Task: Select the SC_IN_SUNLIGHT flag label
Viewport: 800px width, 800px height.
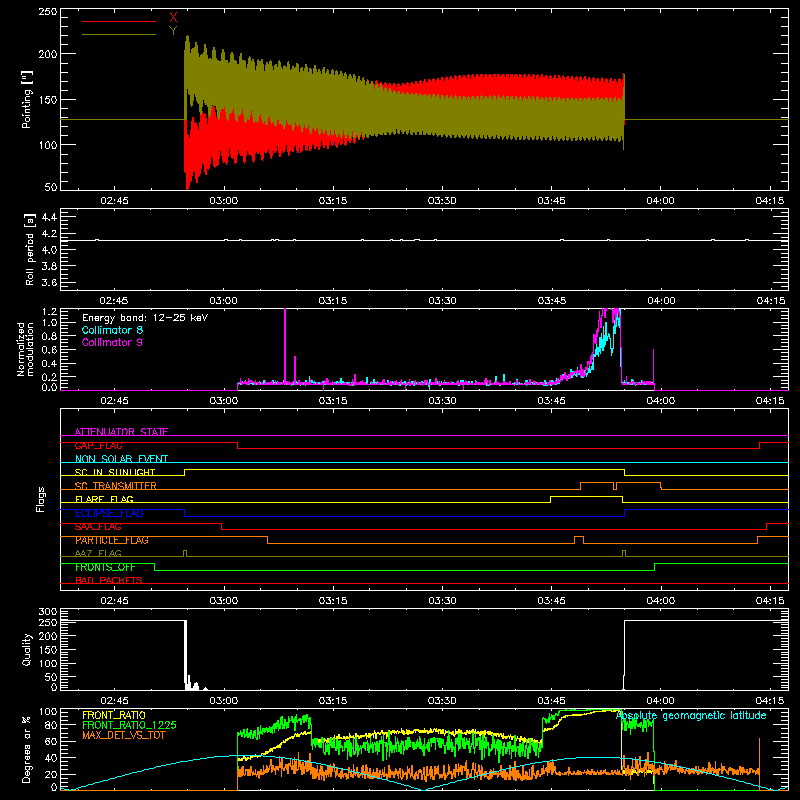Action: 115,472
